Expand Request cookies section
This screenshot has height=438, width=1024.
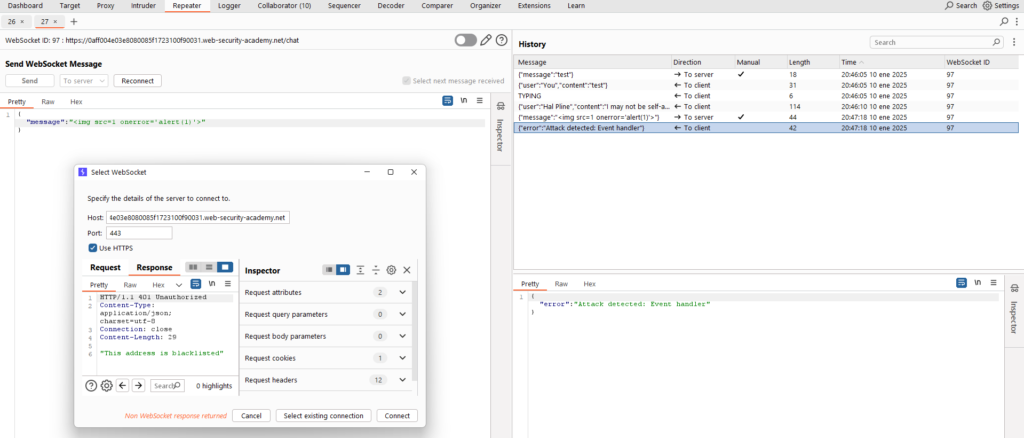[402, 358]
